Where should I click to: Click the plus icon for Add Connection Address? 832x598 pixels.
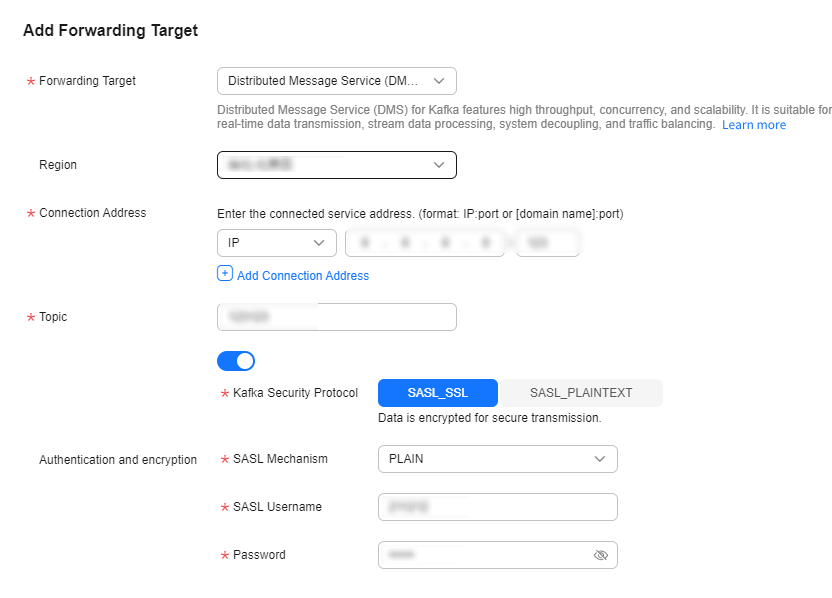pyautogui.click(x=225, y=274)
